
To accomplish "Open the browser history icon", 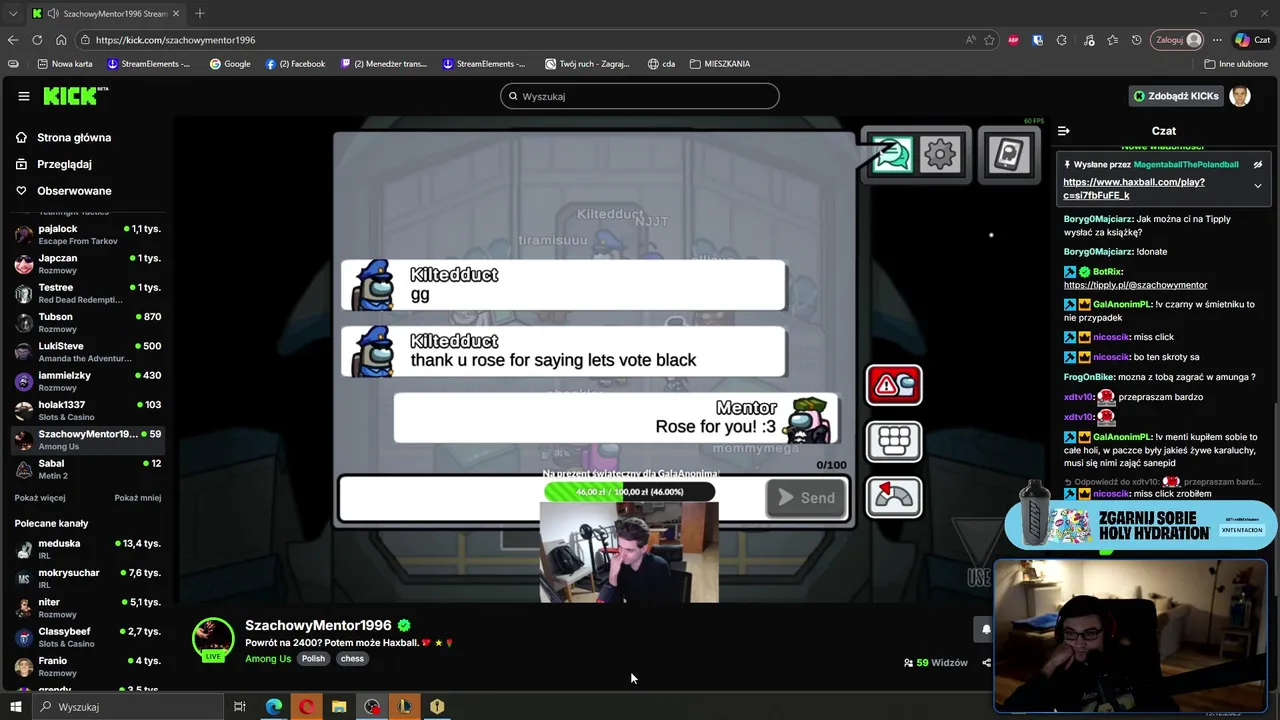I will [x=1137, y=40].
